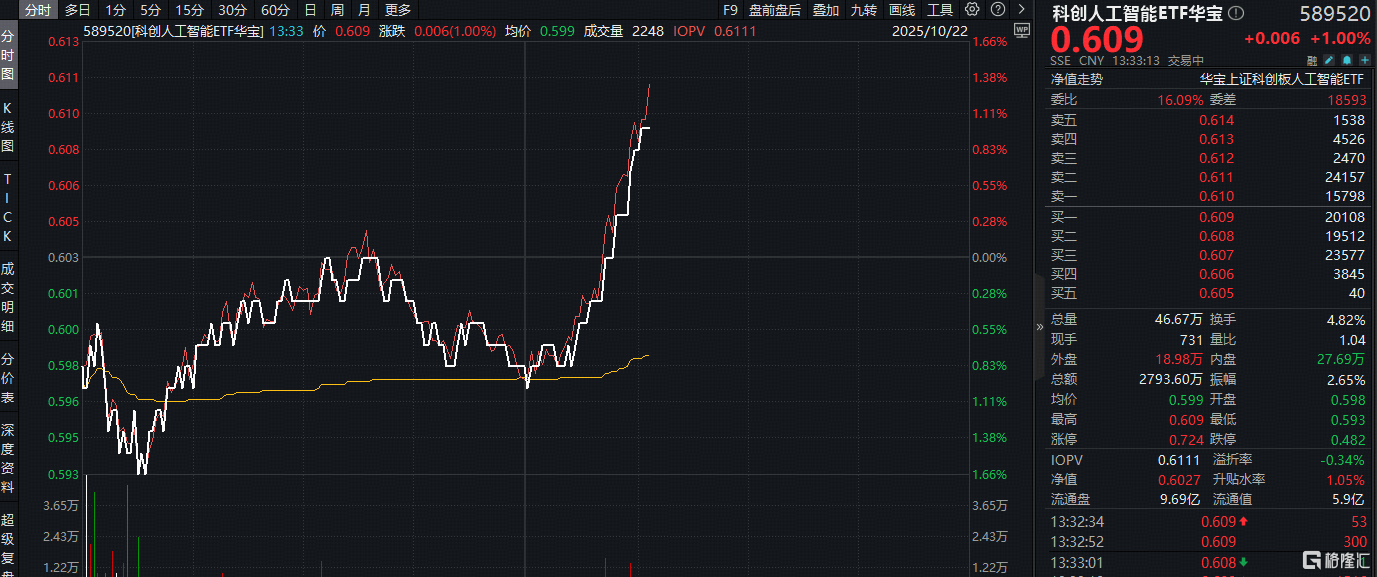Click the 净值走势 section header
The height and width of the screenshot is (577, 1377).
1076,79
